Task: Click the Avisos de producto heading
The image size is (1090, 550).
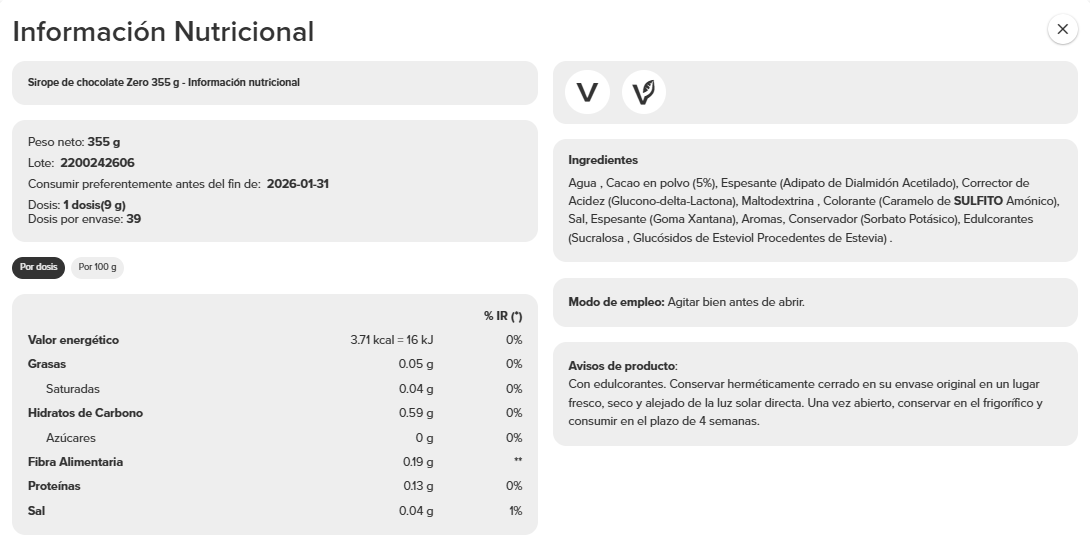Action: tap(622, 366)
